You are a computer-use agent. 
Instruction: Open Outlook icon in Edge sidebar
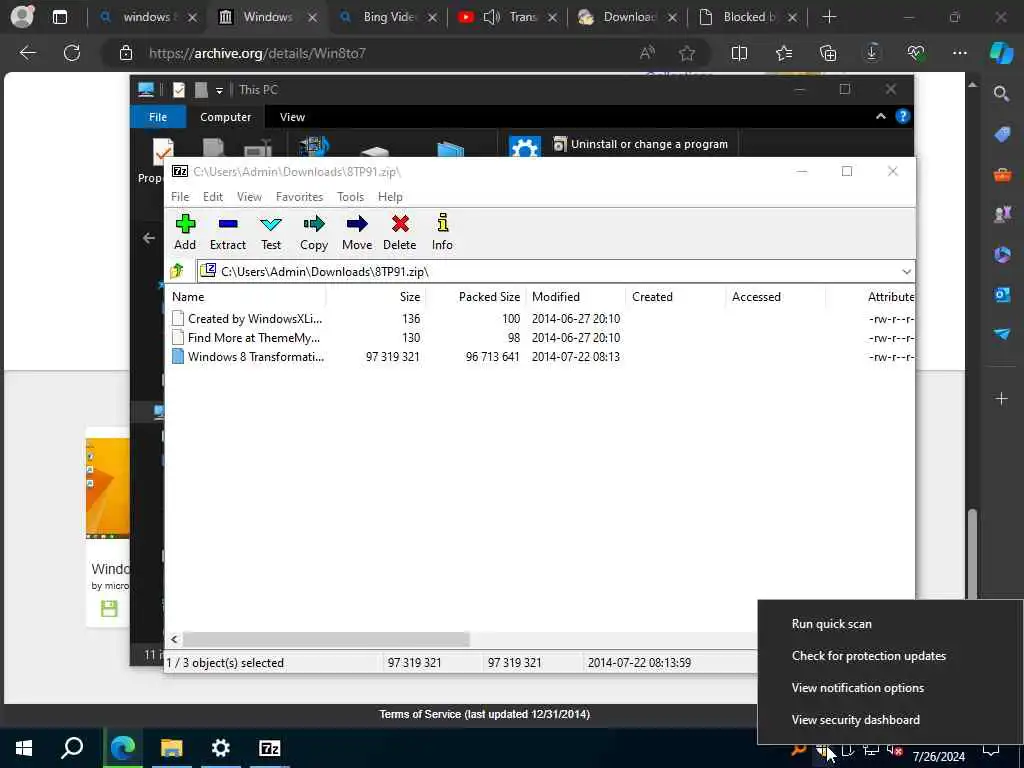(1002, 295)
